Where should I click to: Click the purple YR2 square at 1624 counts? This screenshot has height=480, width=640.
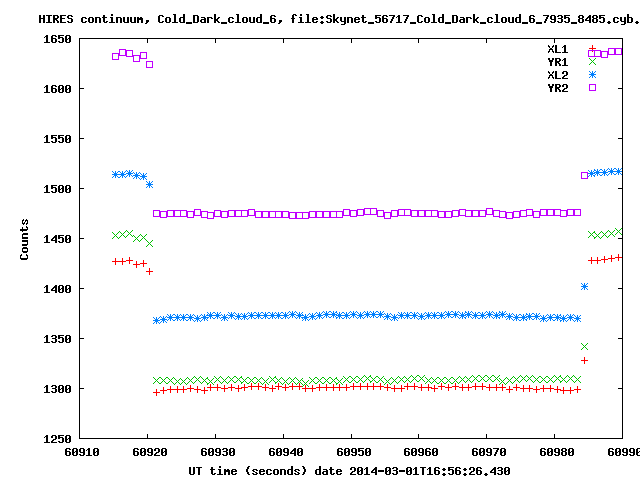pyautogui.click(x=149, y=64)
